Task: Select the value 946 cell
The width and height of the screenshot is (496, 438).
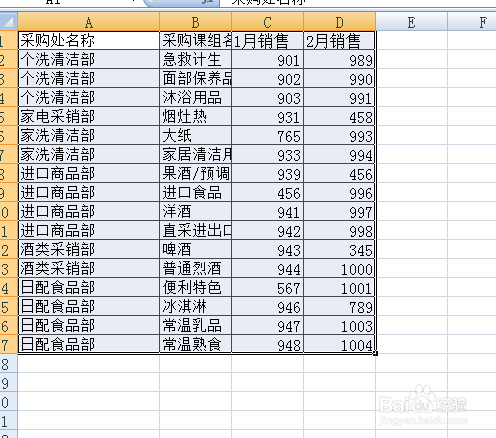Action: click(268, 307)
